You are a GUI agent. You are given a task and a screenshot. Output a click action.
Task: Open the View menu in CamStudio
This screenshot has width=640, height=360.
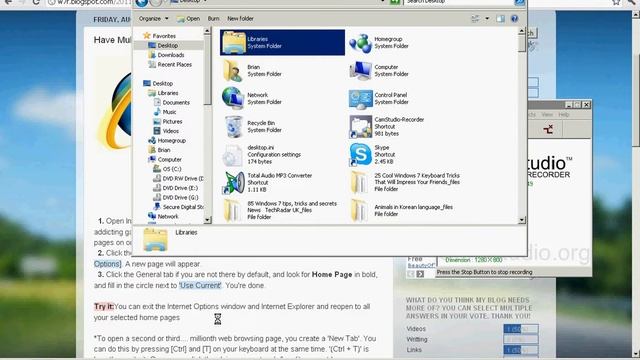click(x=547, y=115)
